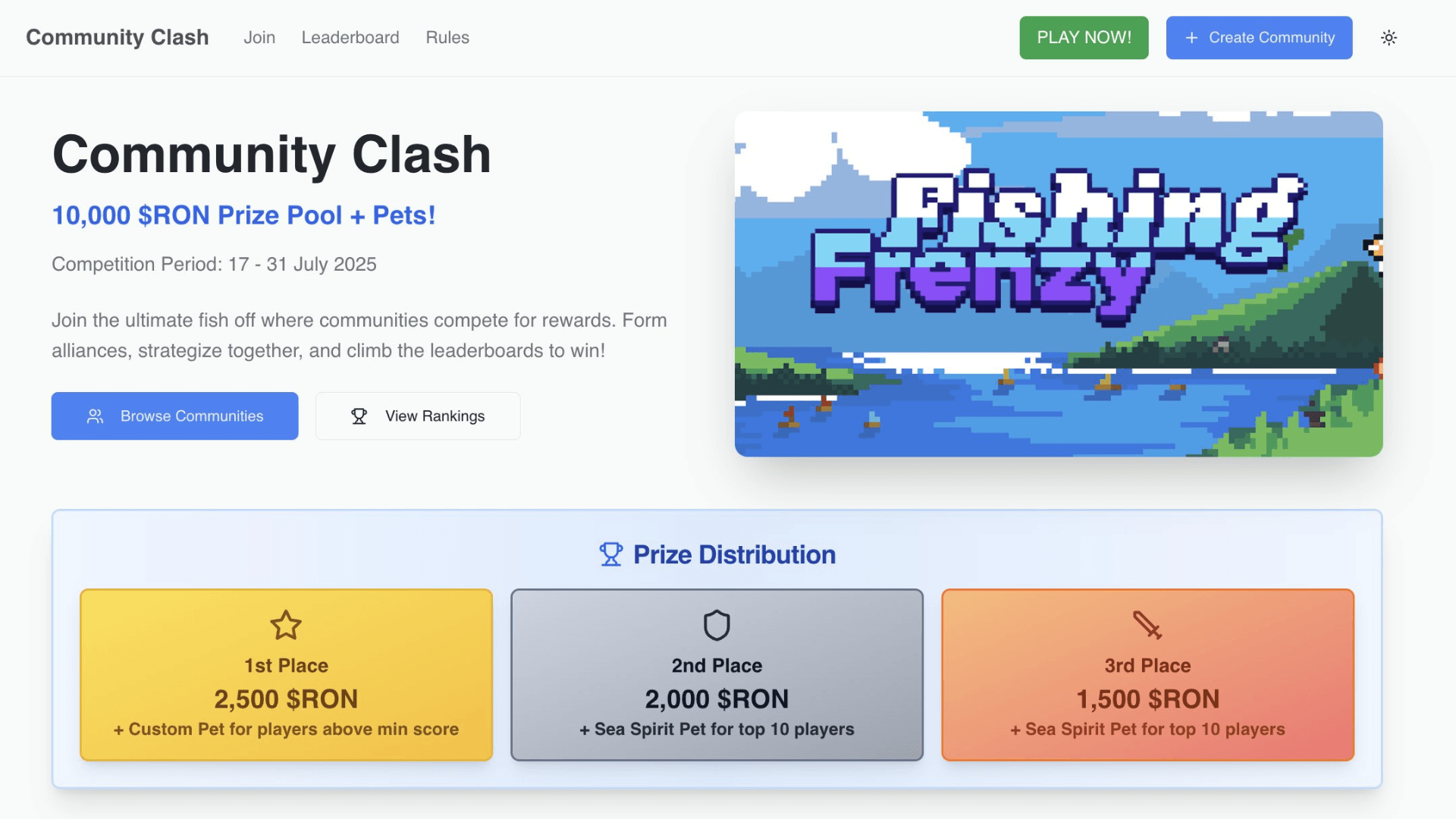The image size is (1456, 819).
Task: Click the sword icon on the 3rd Place card
Action: point(1147,626)
